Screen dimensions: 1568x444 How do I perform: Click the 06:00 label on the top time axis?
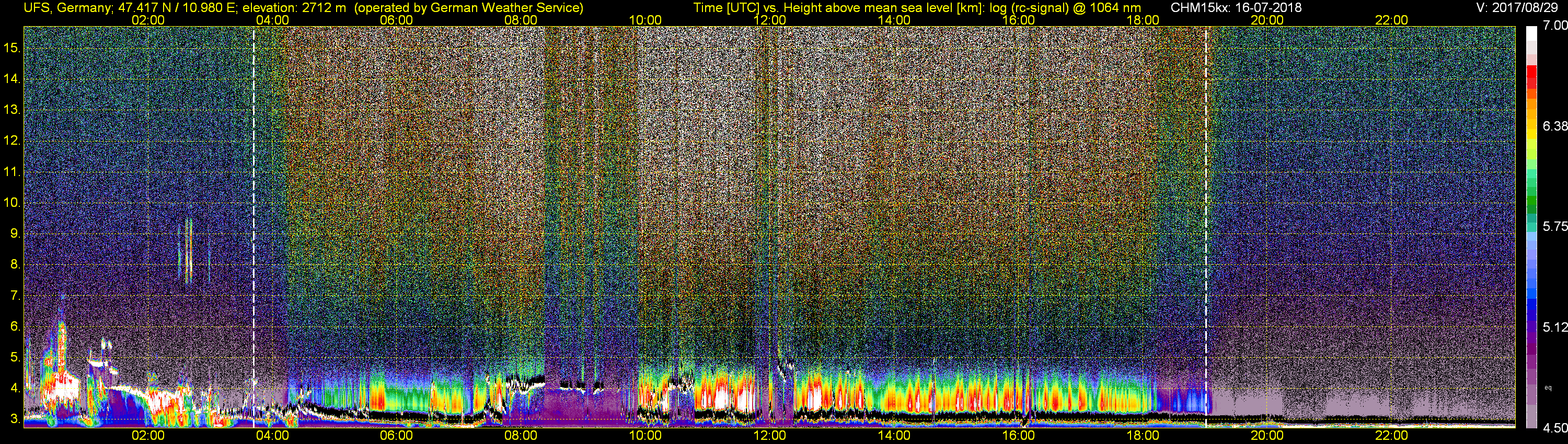click(x=396, y=20)
